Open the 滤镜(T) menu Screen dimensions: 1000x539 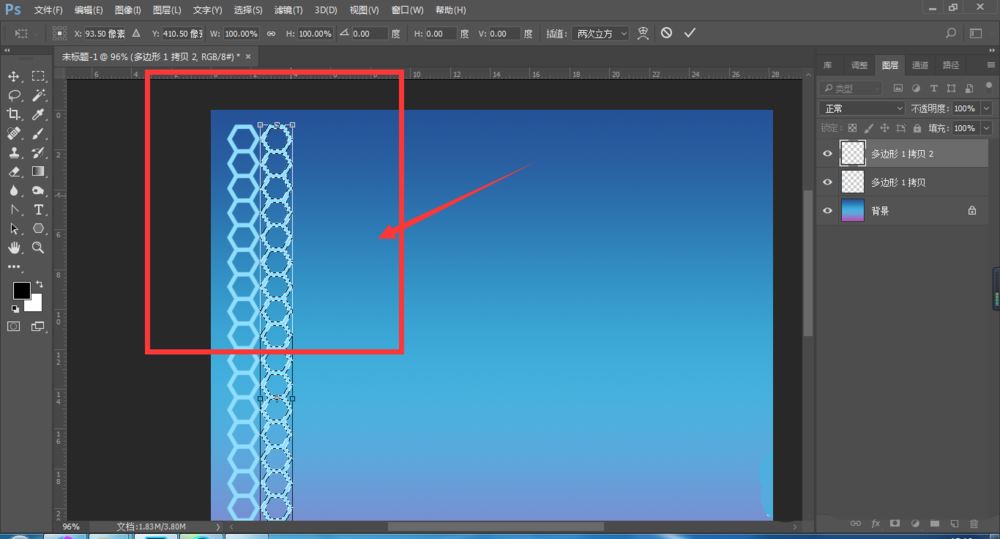tap(288, 10)
